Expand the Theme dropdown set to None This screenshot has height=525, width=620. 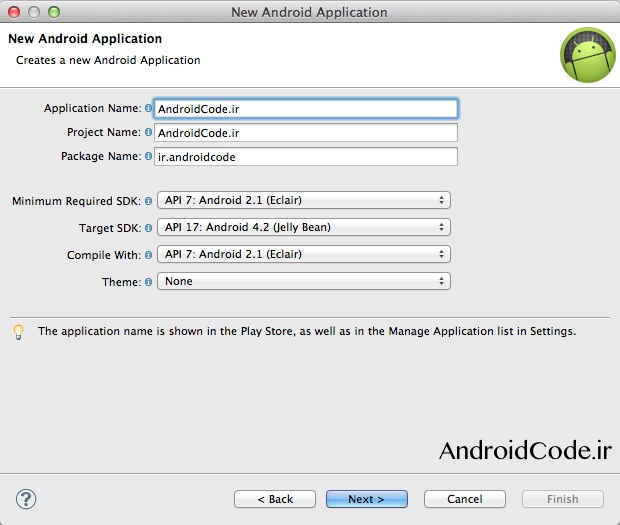(304, 282)
